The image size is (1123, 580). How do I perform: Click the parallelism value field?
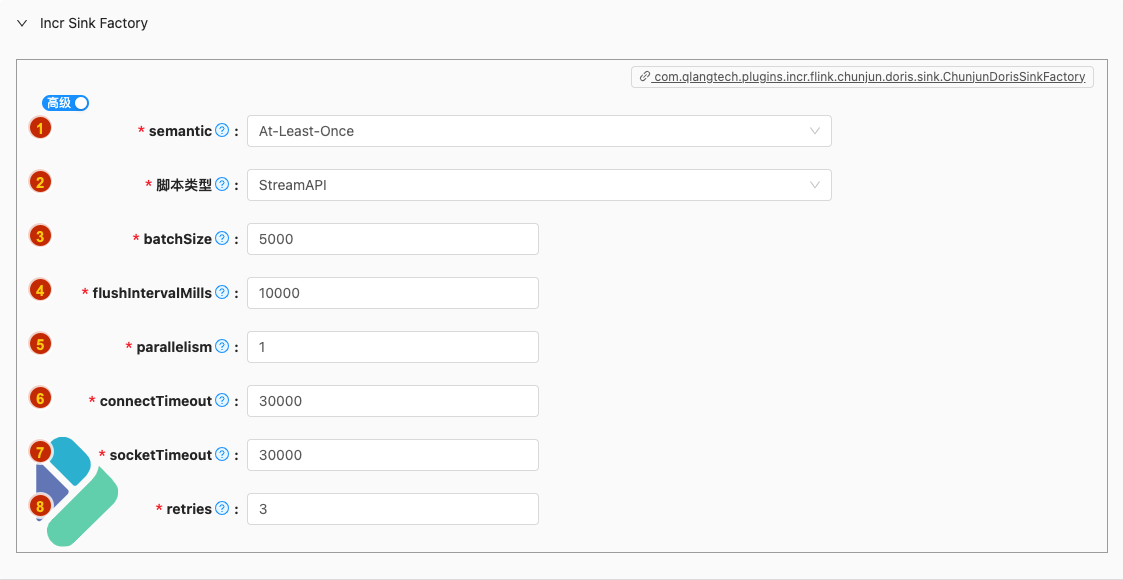click(x=392, y=347)
